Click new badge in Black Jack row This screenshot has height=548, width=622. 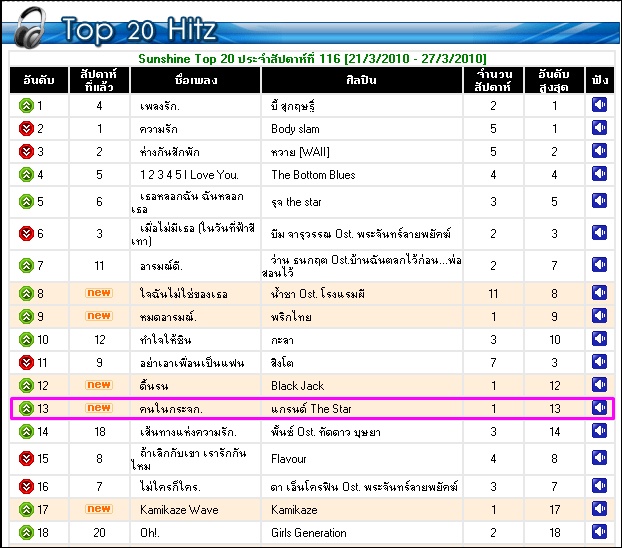tap(99, 385)
